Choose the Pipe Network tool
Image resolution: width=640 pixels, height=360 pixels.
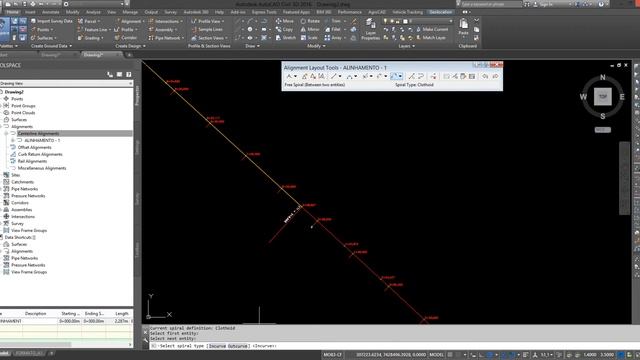(166, 38)
